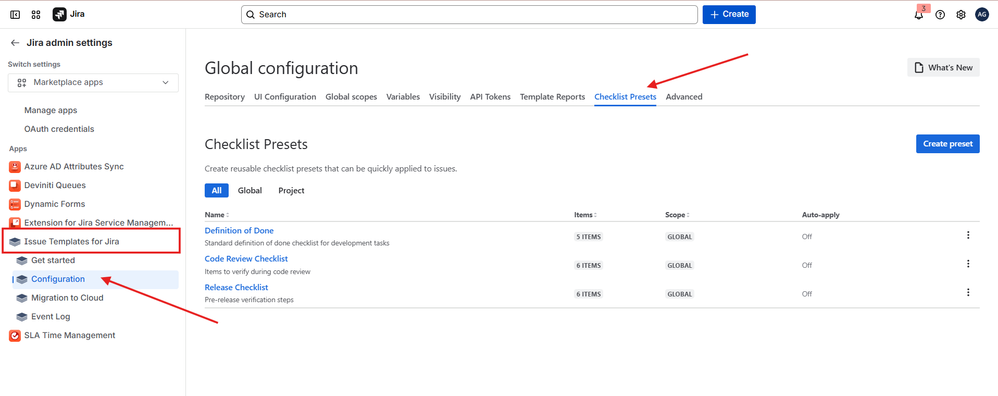Open the Get started page
Image resolution: width=998 pixels, height=396 pixels.
pos(53,260)
